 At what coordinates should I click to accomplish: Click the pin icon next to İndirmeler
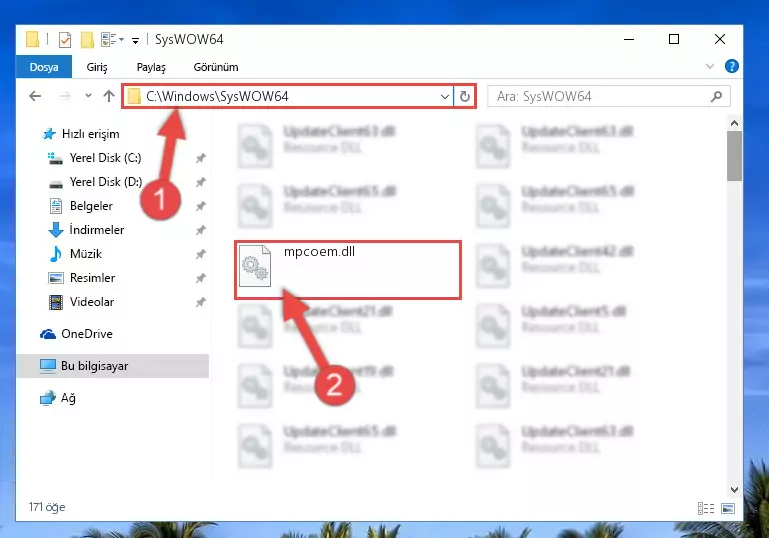coord(200,230)
